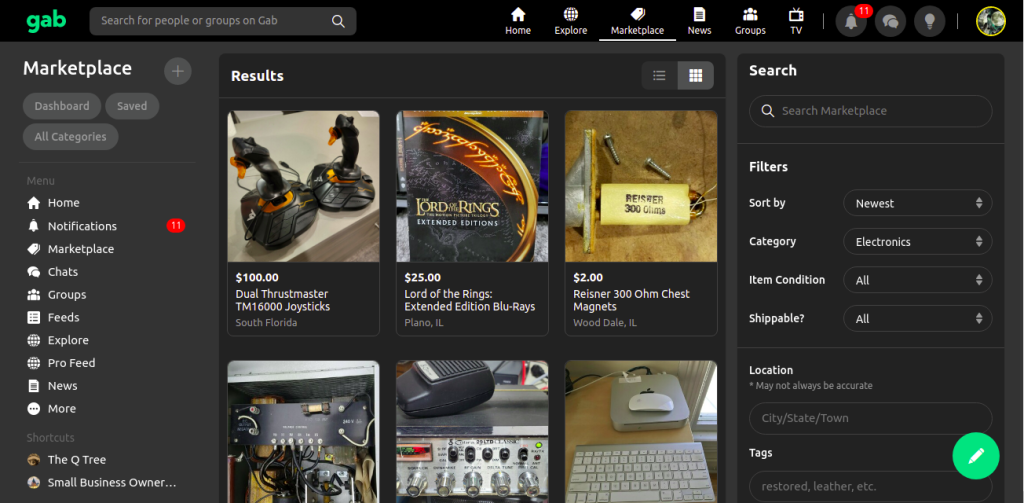
Task: Click the lightbulb icon in header
Action: click(x=930, y=22)
